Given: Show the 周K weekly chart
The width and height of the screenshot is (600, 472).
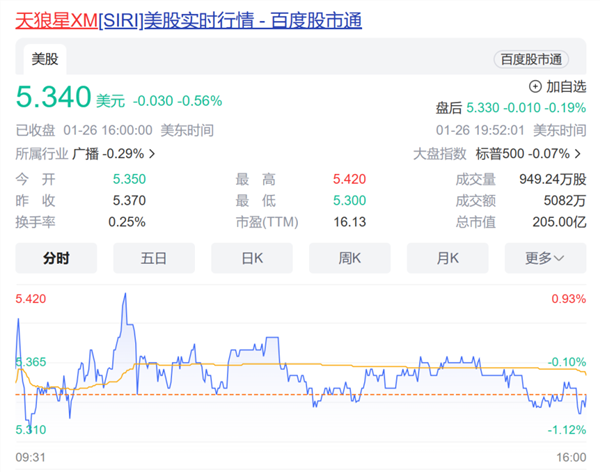Looking at the screenshot, I should [349, 258].
